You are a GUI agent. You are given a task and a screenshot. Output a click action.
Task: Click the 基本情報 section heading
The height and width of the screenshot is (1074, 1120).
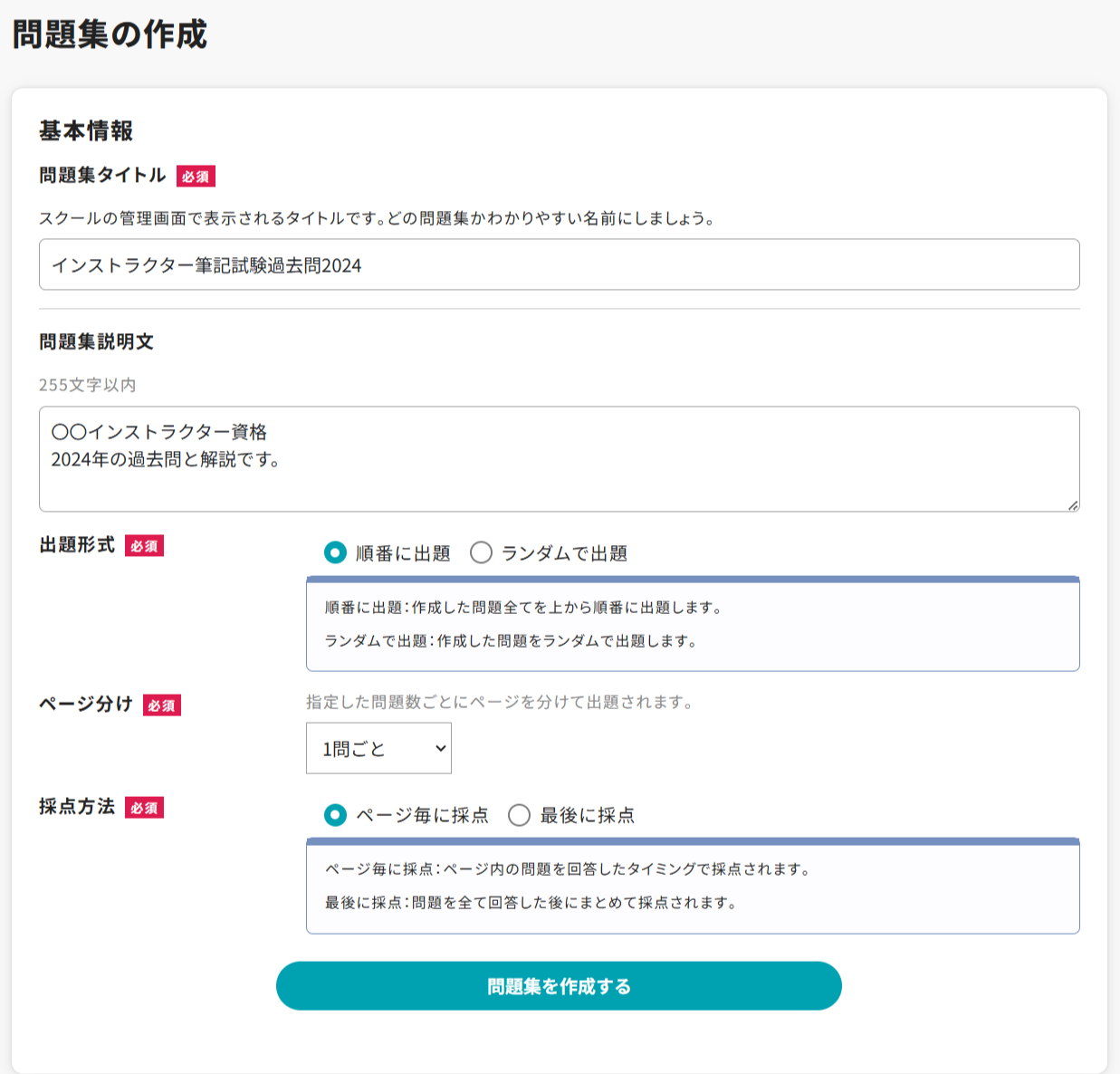pos(86,131)
